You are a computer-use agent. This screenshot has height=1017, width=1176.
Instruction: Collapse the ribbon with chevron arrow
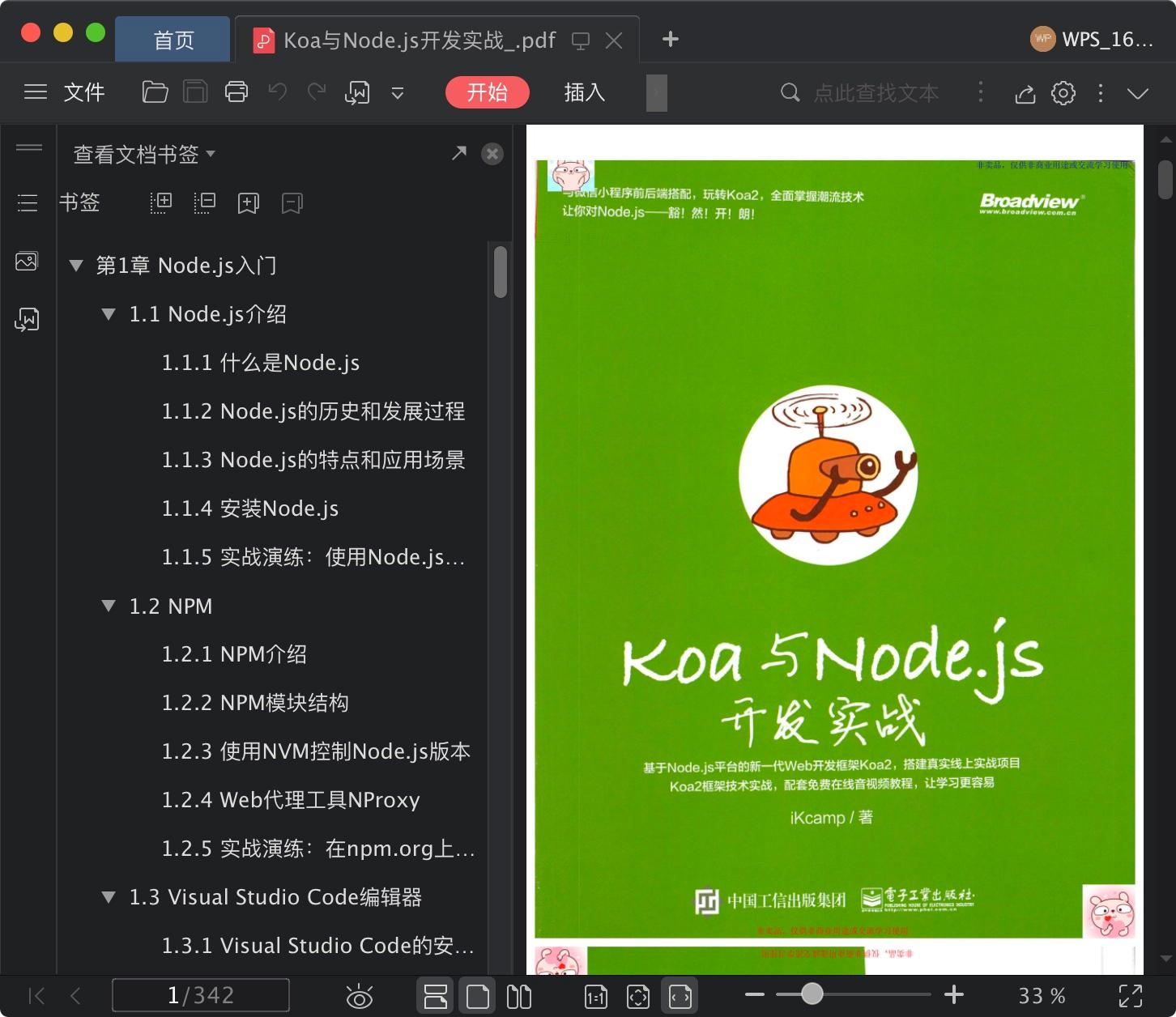pos(1138,93)
